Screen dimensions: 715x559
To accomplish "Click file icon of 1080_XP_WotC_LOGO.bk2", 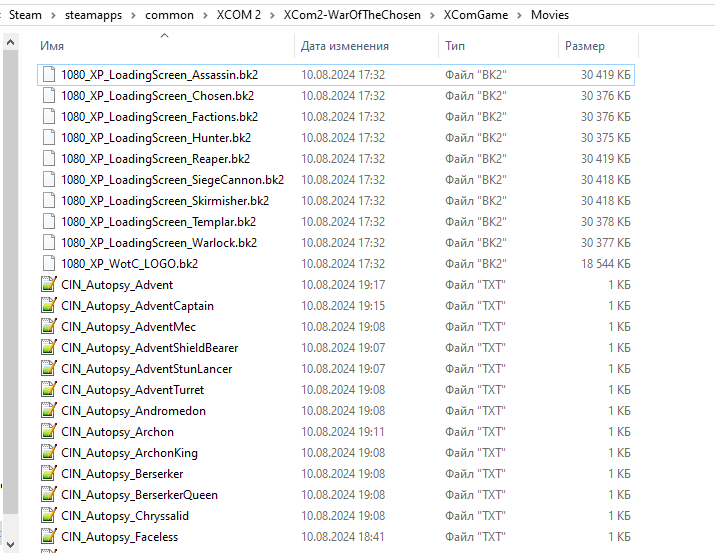I will pyautogui.click(x=49, y=263).
